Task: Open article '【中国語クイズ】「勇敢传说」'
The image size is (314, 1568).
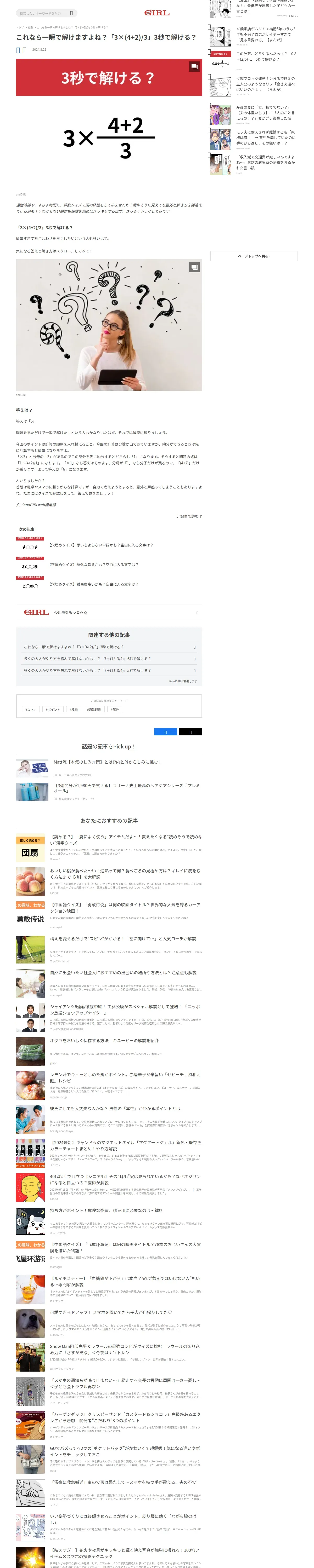Action: (x=125, y=908)
